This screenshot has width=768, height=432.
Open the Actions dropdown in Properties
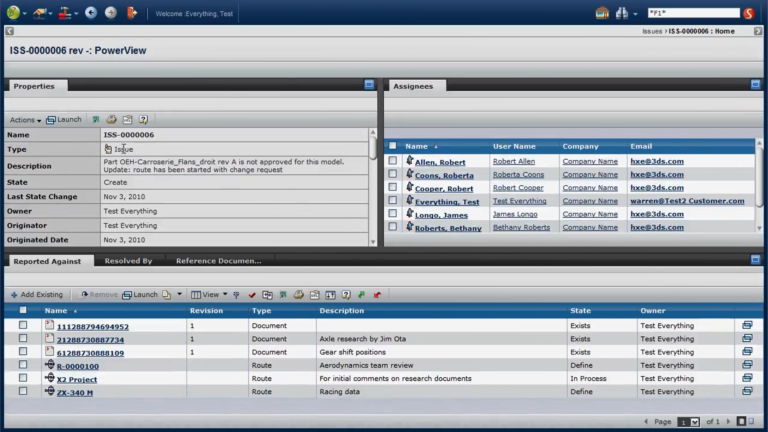click(x=25, y=120)
